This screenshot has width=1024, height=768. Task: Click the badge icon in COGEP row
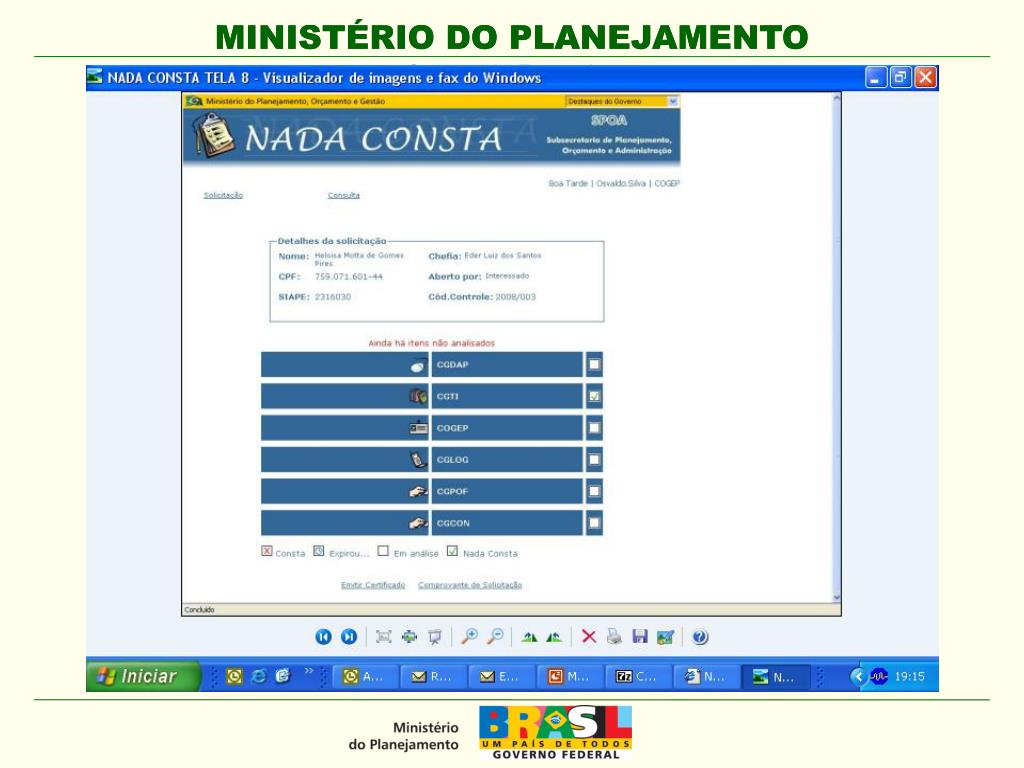tap(418, 428)
